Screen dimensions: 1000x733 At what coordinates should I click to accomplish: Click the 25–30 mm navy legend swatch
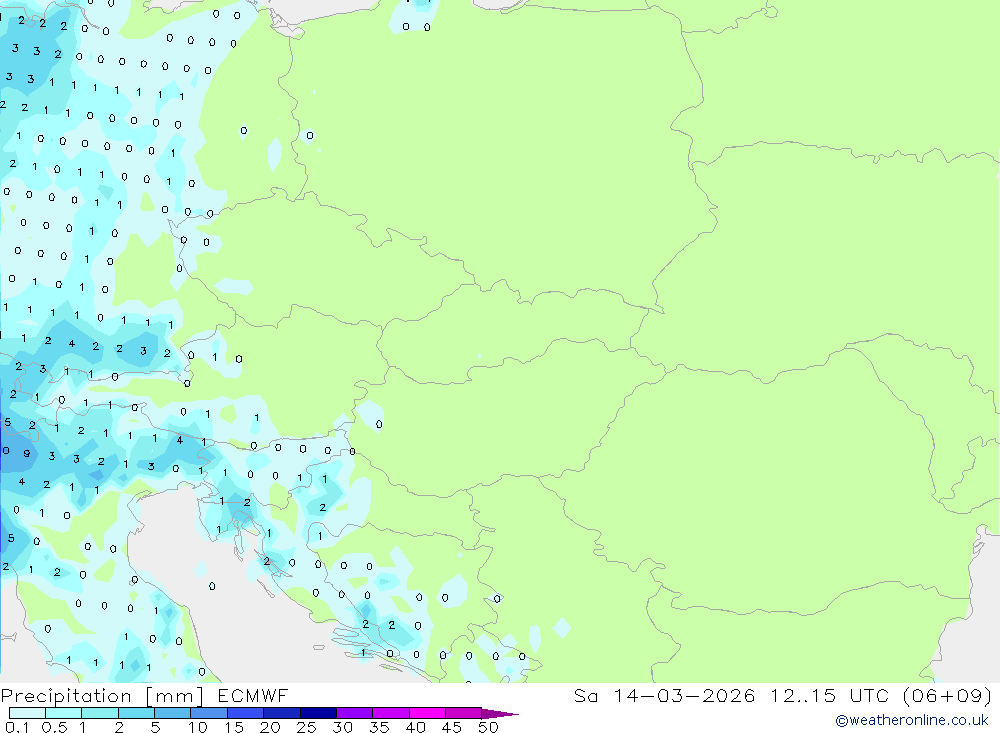(x=318, y=713)
